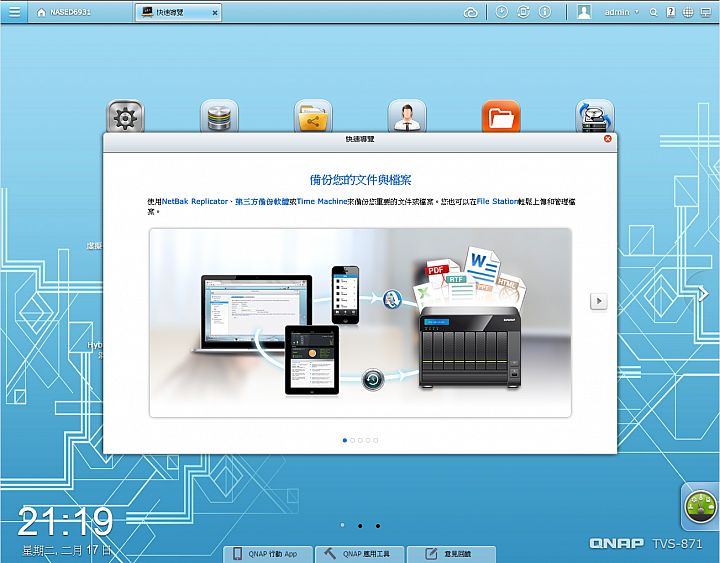Viewport: 720px width, 563px height.
Task: Switch to second desktop page dot
Action: (x=360, y=526)
